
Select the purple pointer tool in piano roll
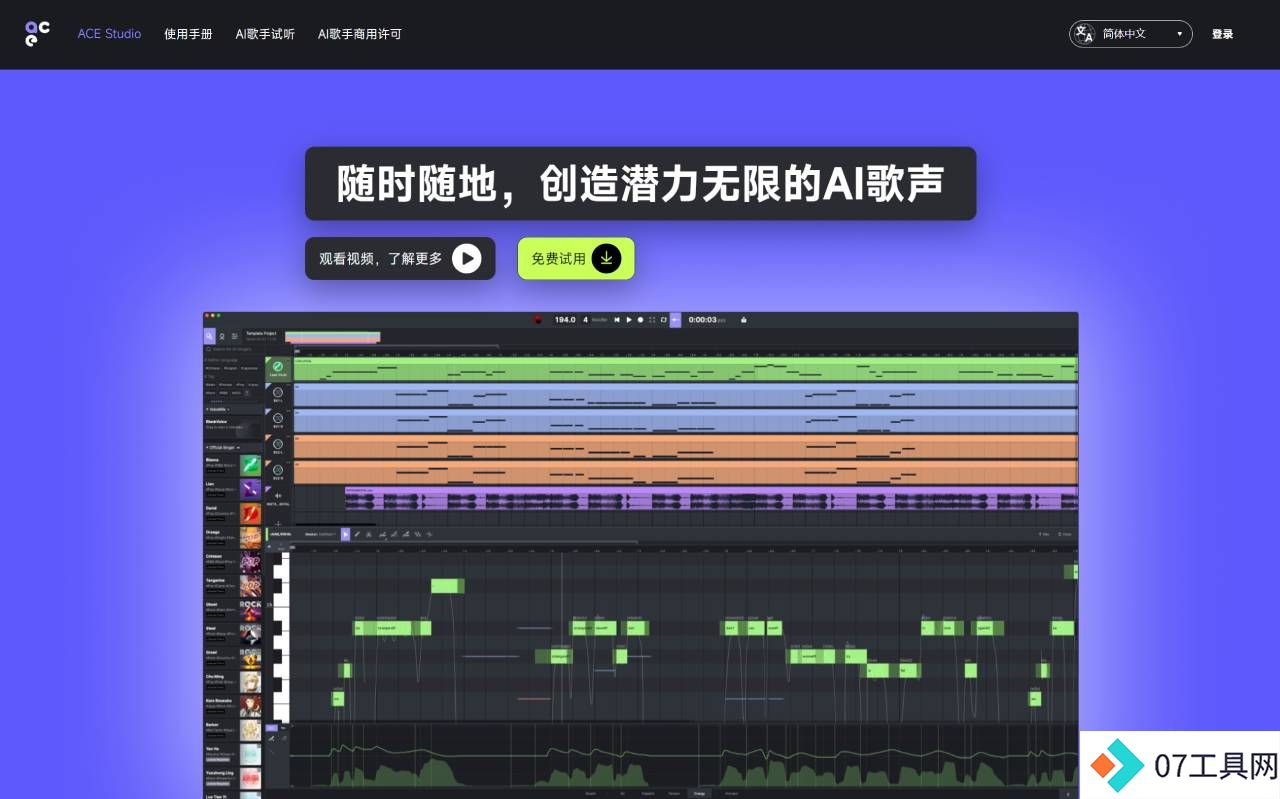[x=345, y=534]
